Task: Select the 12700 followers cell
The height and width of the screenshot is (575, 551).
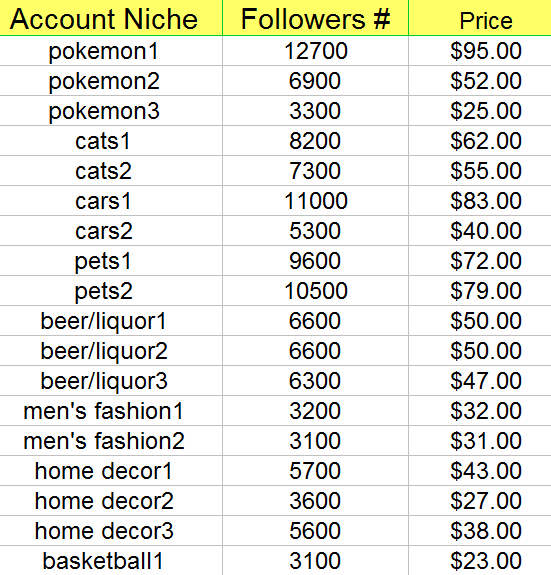Action: coord(315,51)
